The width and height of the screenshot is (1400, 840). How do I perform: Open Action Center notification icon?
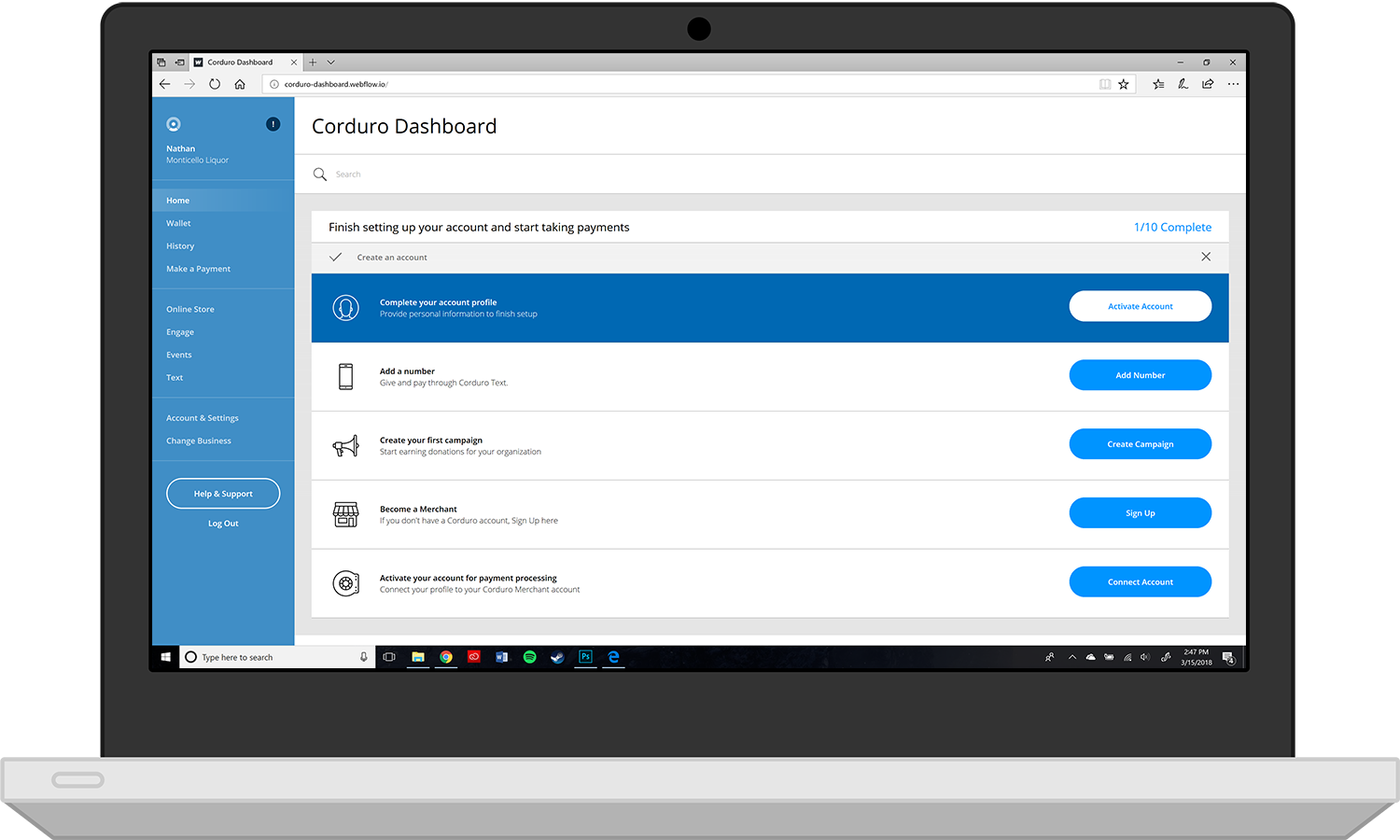point(1228,657)
